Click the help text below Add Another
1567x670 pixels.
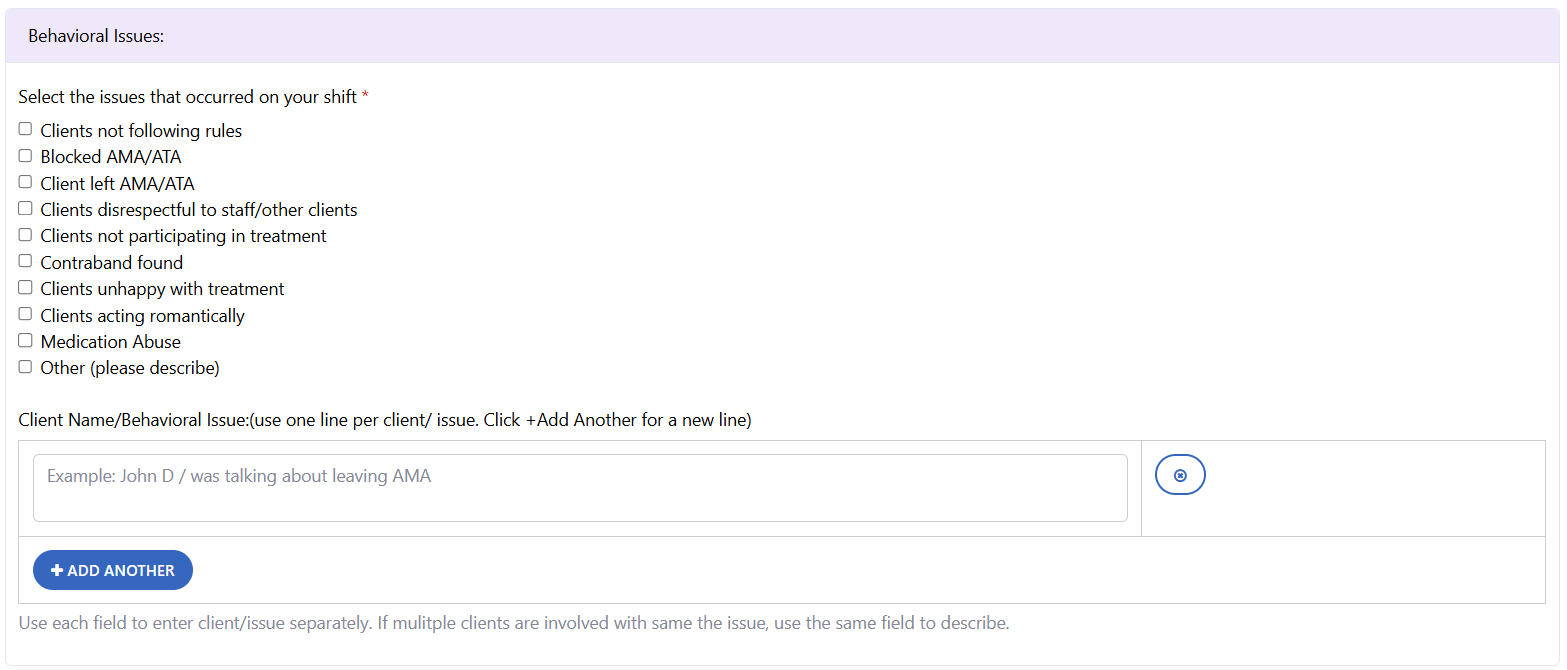(514, 623)
